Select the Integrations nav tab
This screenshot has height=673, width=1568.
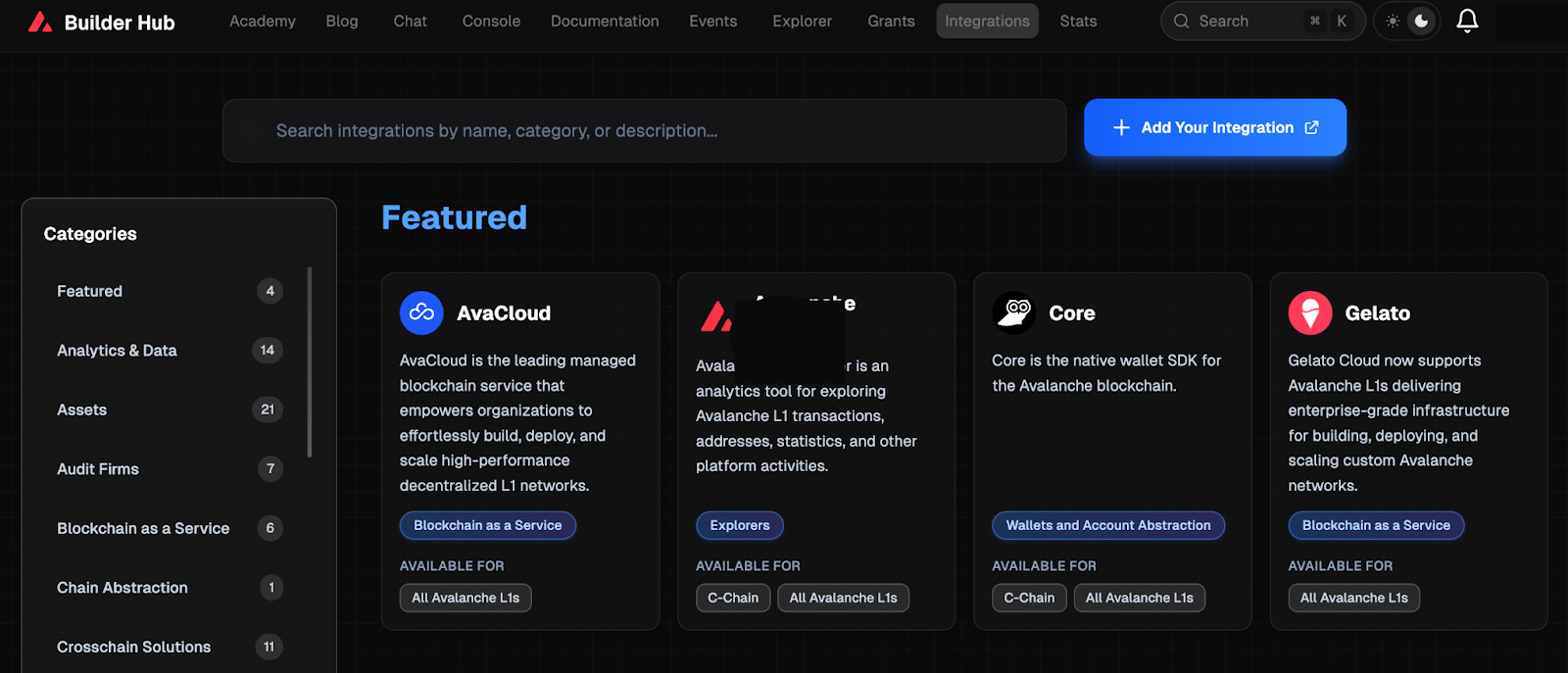tap(987, 21)
